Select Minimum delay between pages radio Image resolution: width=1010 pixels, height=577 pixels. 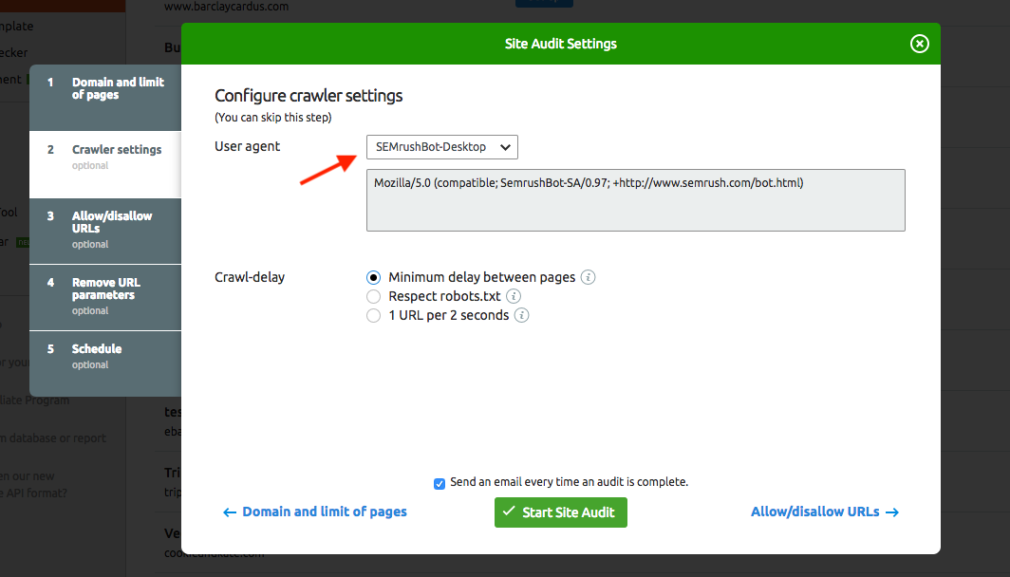point(374,278)
